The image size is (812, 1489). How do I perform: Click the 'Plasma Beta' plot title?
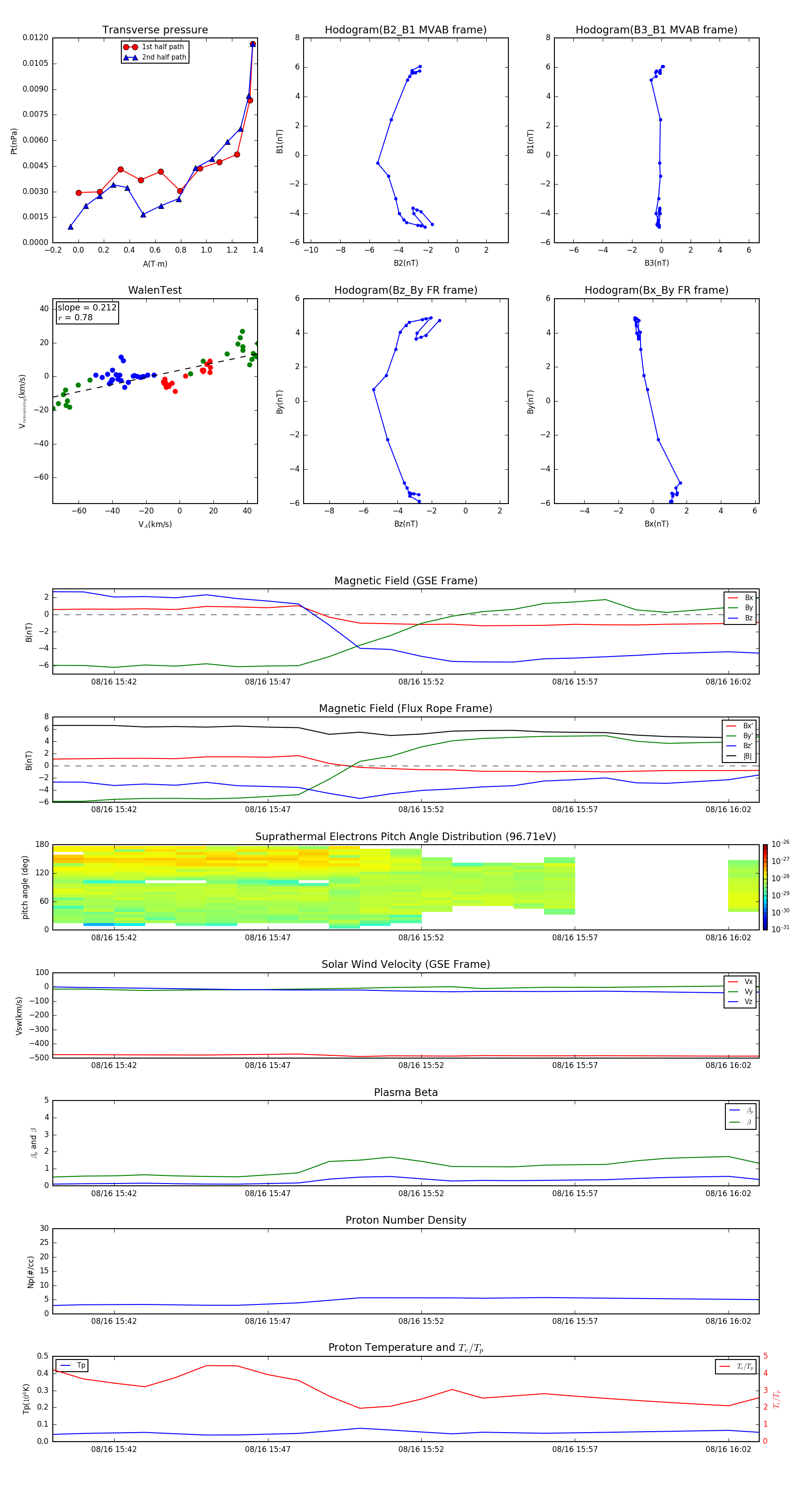pos(406,1093)
